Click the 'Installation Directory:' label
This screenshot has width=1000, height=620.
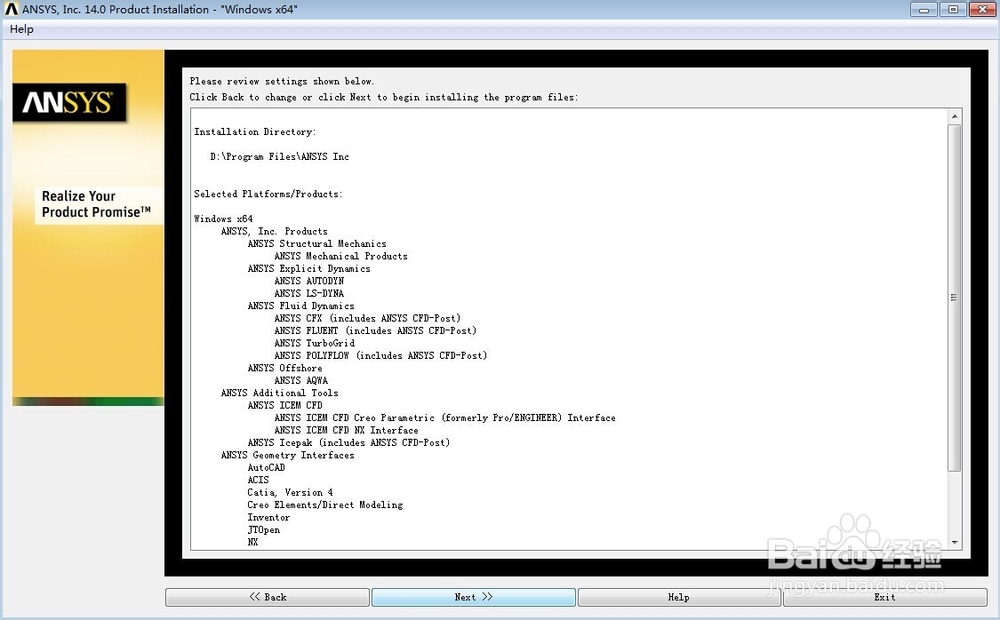(255, 132)
